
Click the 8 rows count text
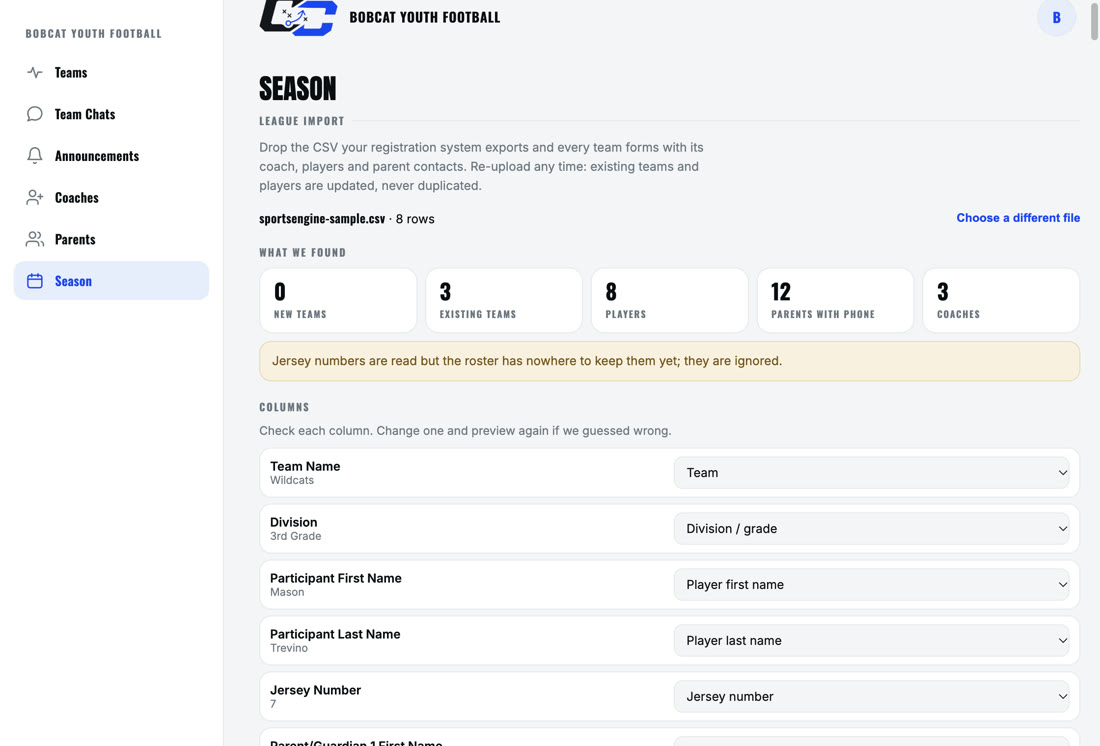pos(415,219)
